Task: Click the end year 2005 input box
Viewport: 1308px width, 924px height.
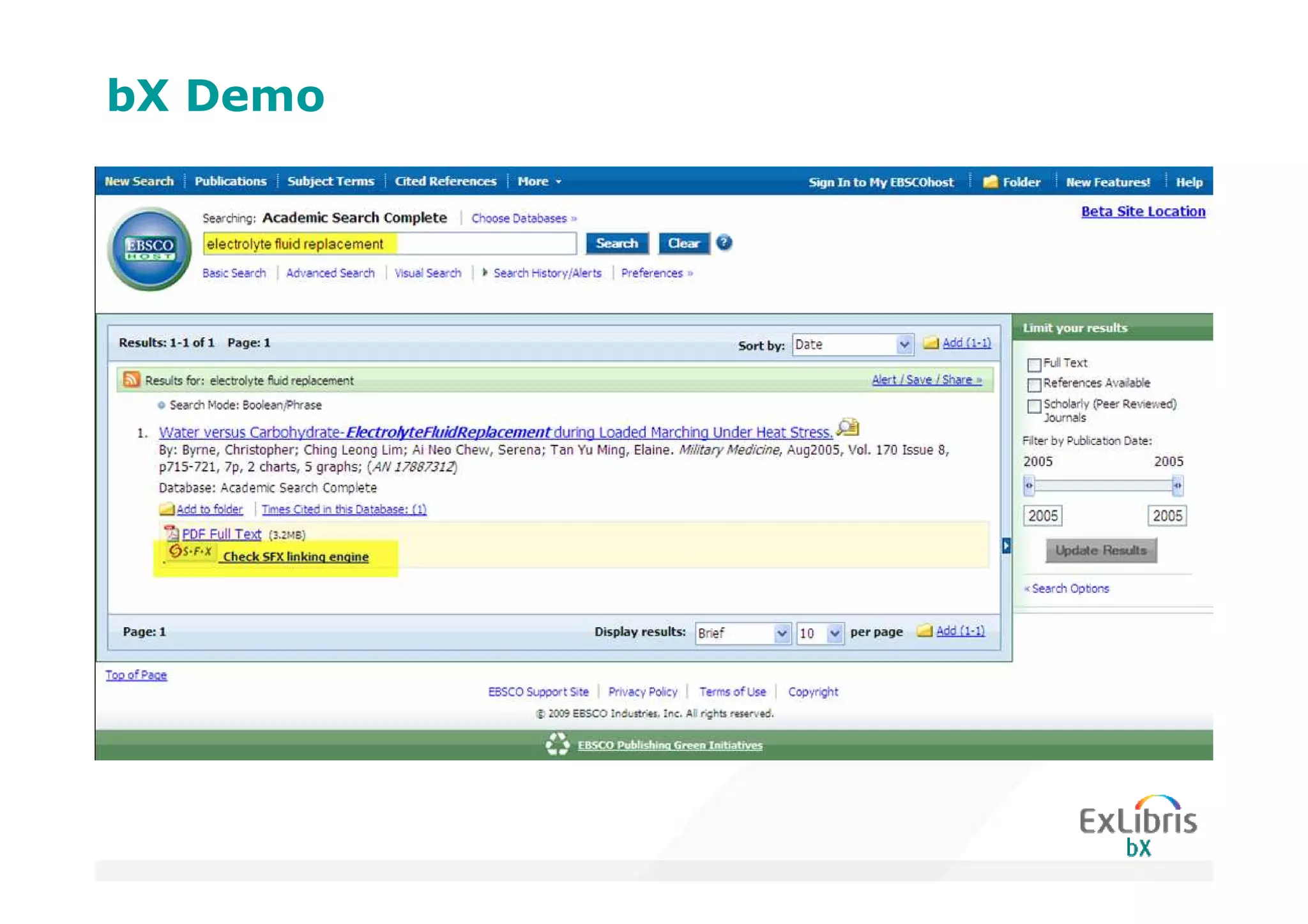Action: [x=1167, y=516]
